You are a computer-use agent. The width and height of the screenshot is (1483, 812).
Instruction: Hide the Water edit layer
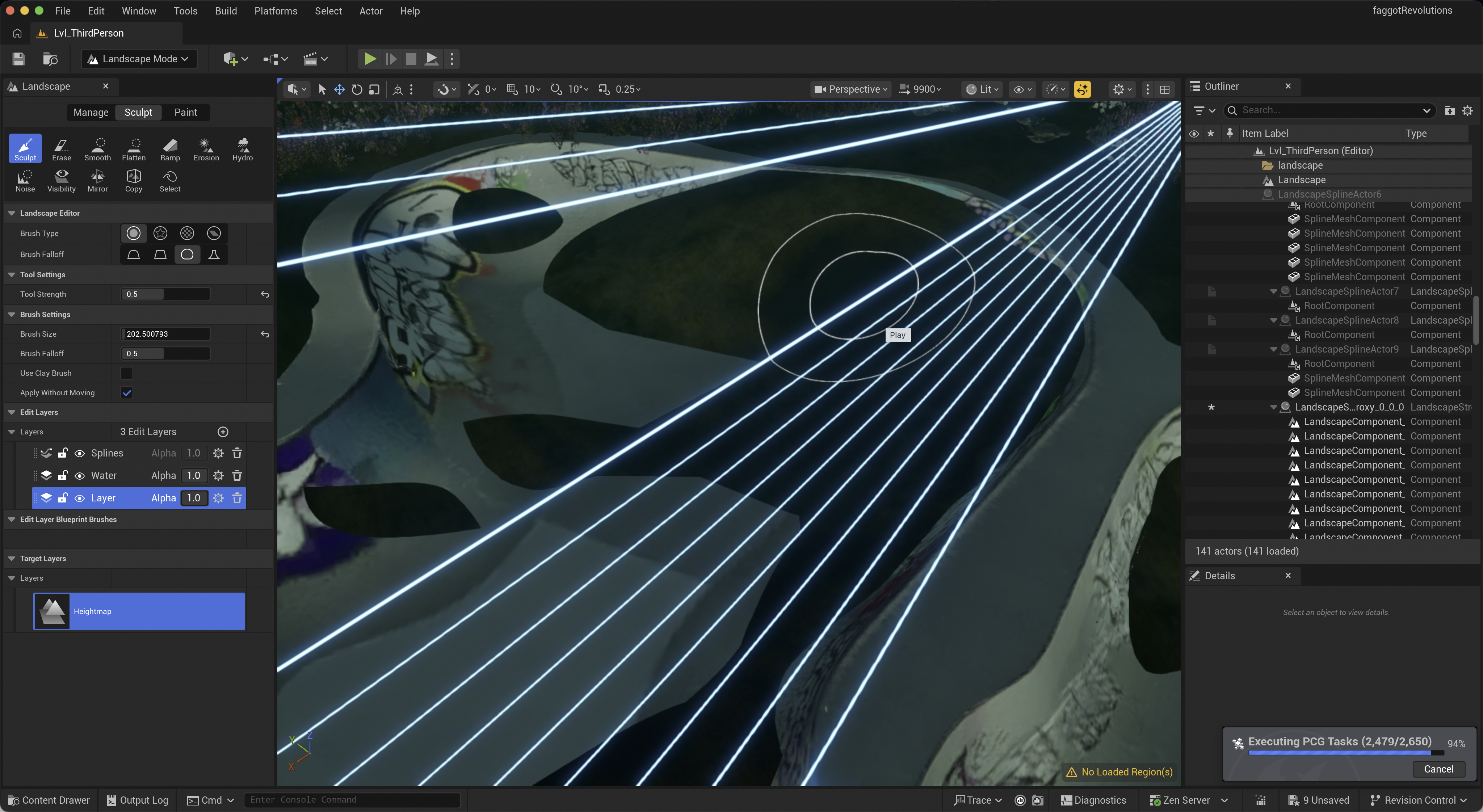(x=80, y=475)
